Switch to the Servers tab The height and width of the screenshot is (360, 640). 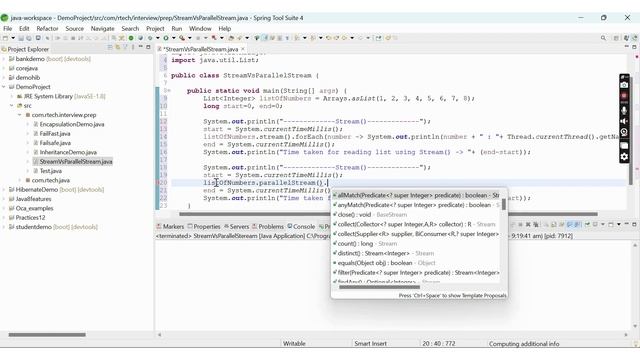tap(236, 227)
